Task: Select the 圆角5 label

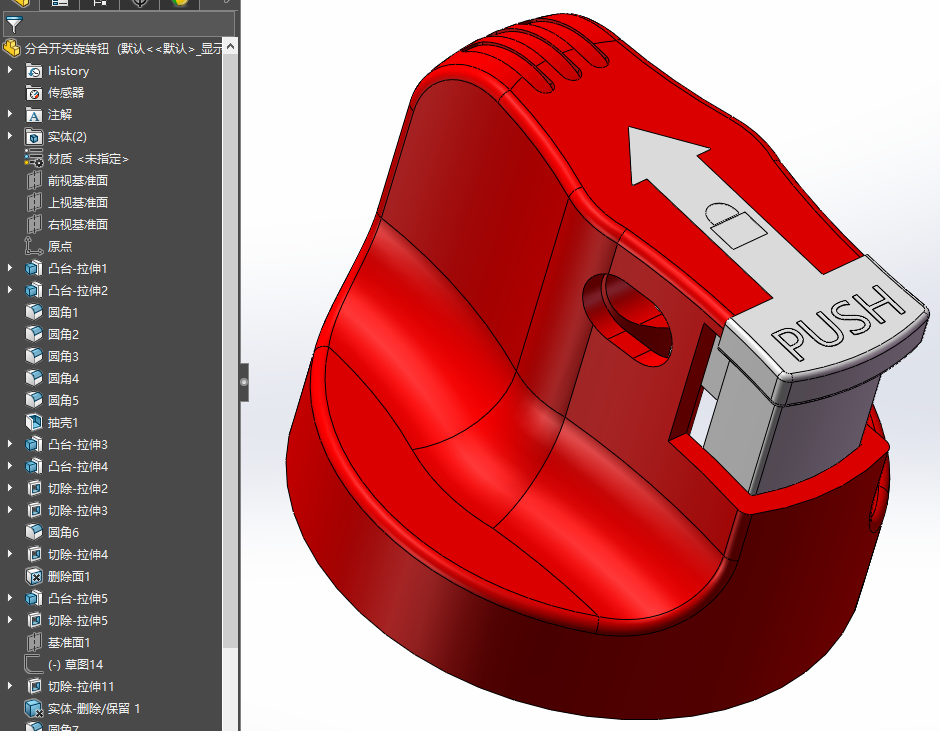Action: [x=63, y=401]
